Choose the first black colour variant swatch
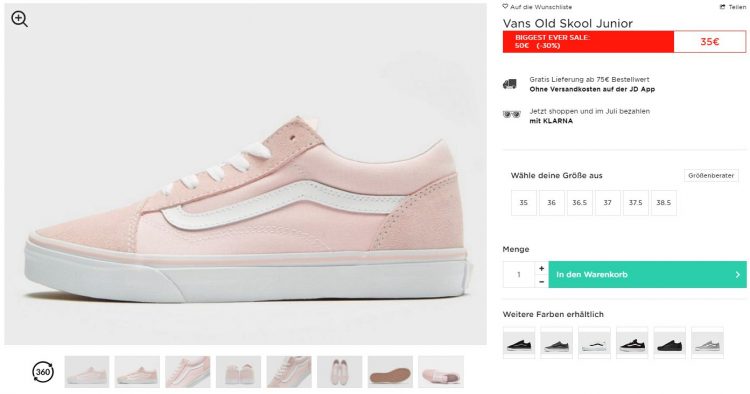The width and height of the screenshot is (750, 394). 519,343
